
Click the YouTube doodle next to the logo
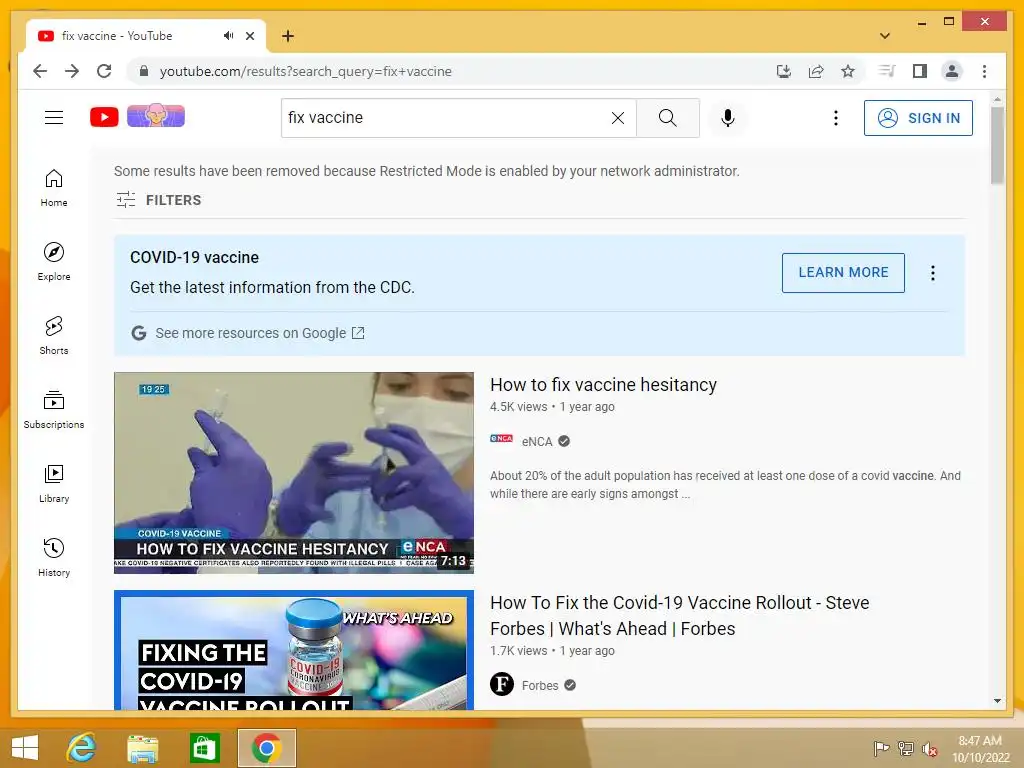155,116
